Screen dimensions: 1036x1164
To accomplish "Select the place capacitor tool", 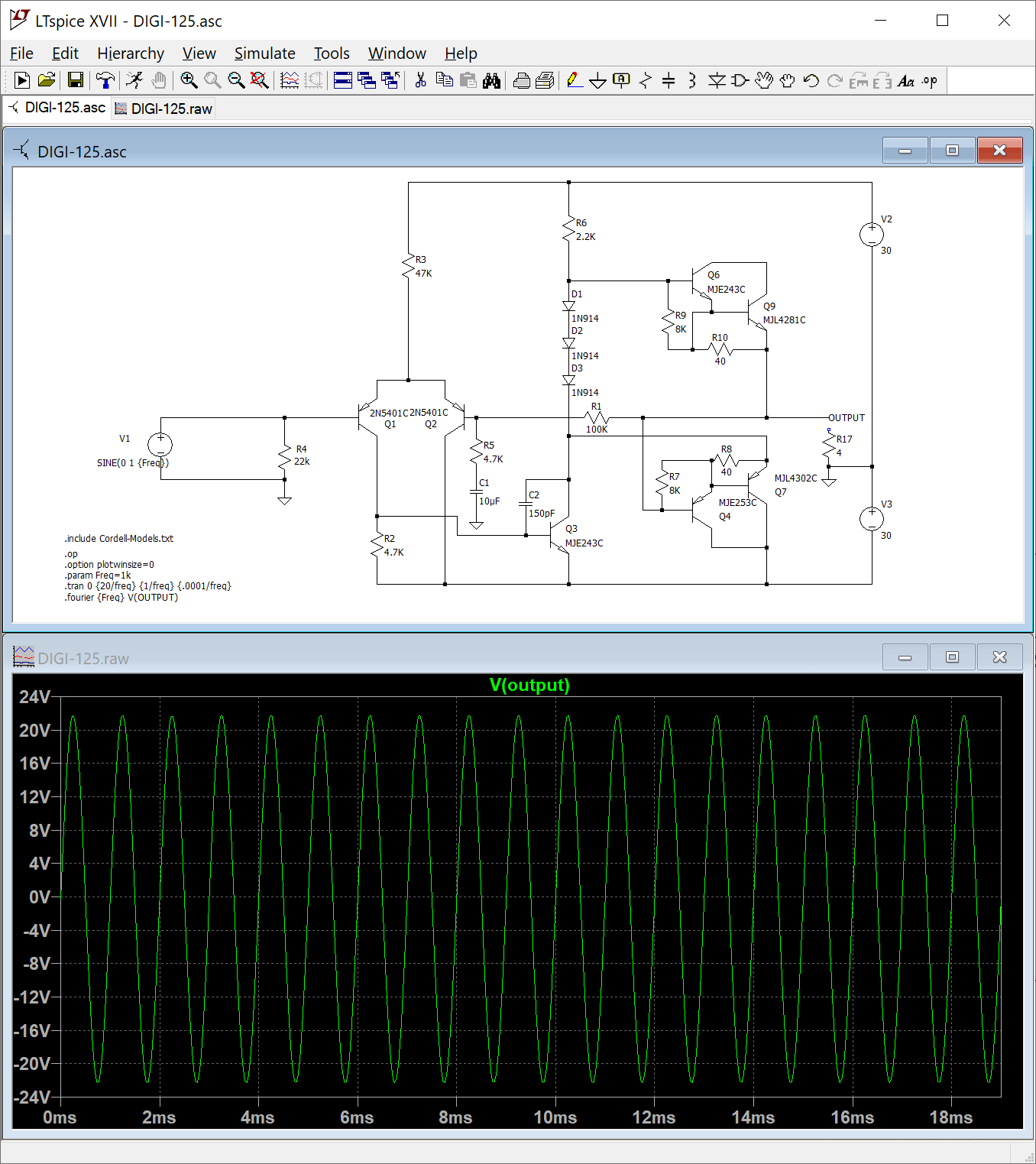I will (x=669, y=80).
